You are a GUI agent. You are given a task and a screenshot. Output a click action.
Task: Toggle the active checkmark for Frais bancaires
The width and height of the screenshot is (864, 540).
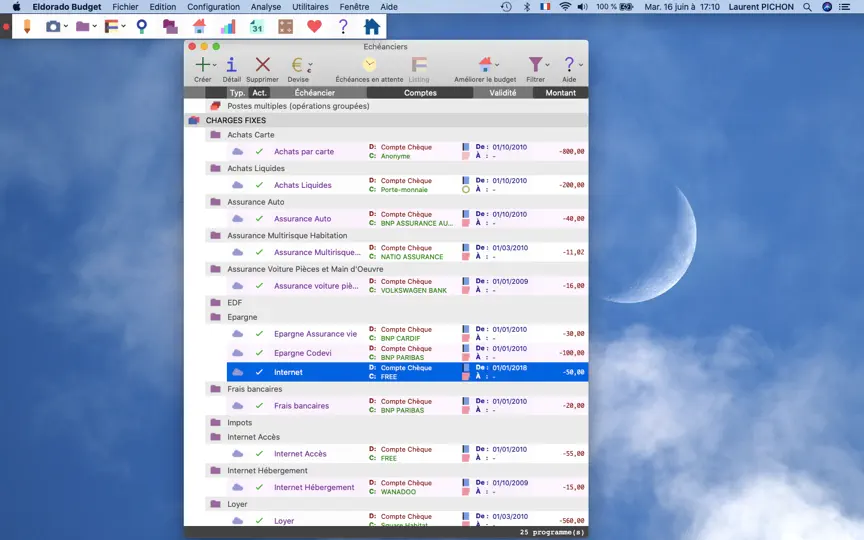259,406
